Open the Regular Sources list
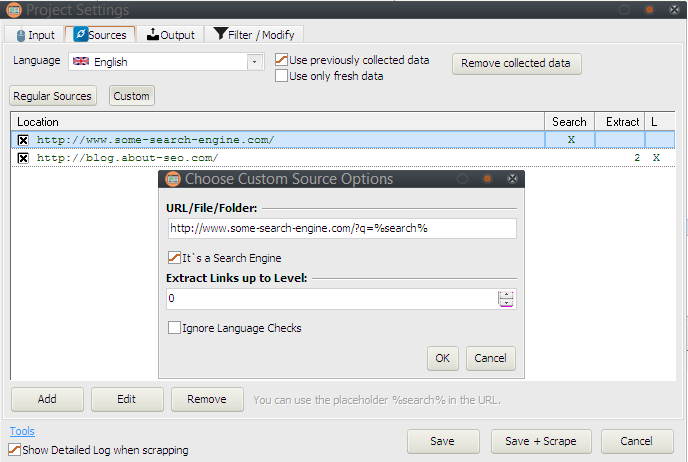 click(53, 96)
